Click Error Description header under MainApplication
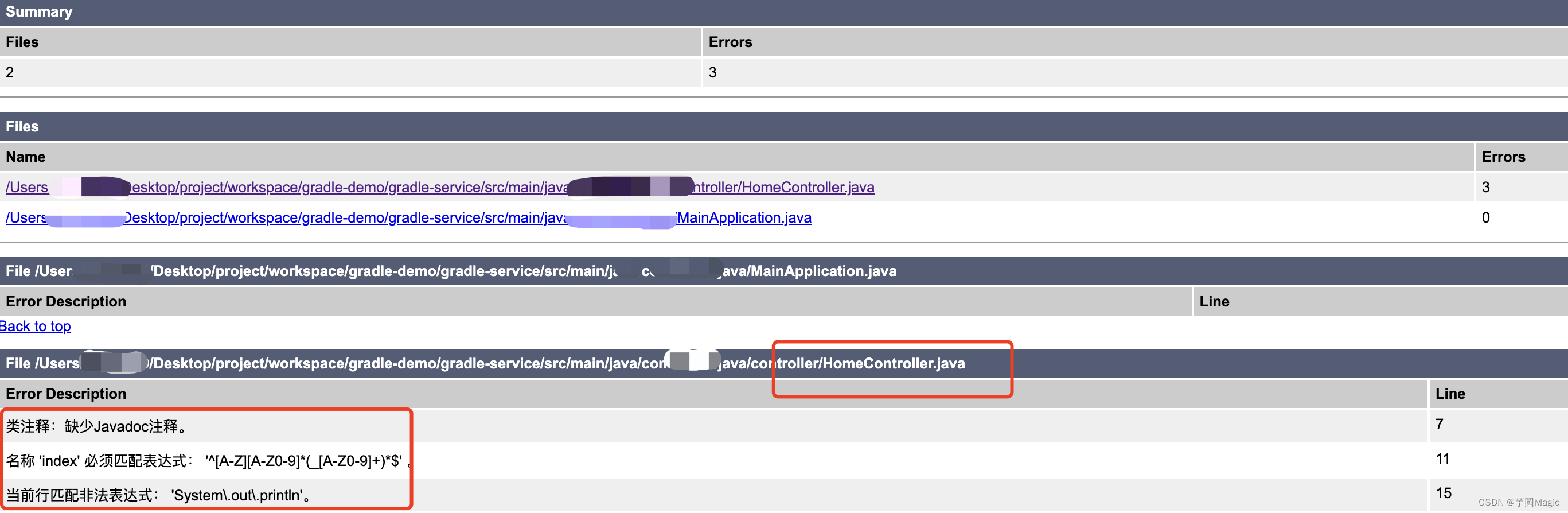The height and width of the screenshot is (513, 1568). 595,301
